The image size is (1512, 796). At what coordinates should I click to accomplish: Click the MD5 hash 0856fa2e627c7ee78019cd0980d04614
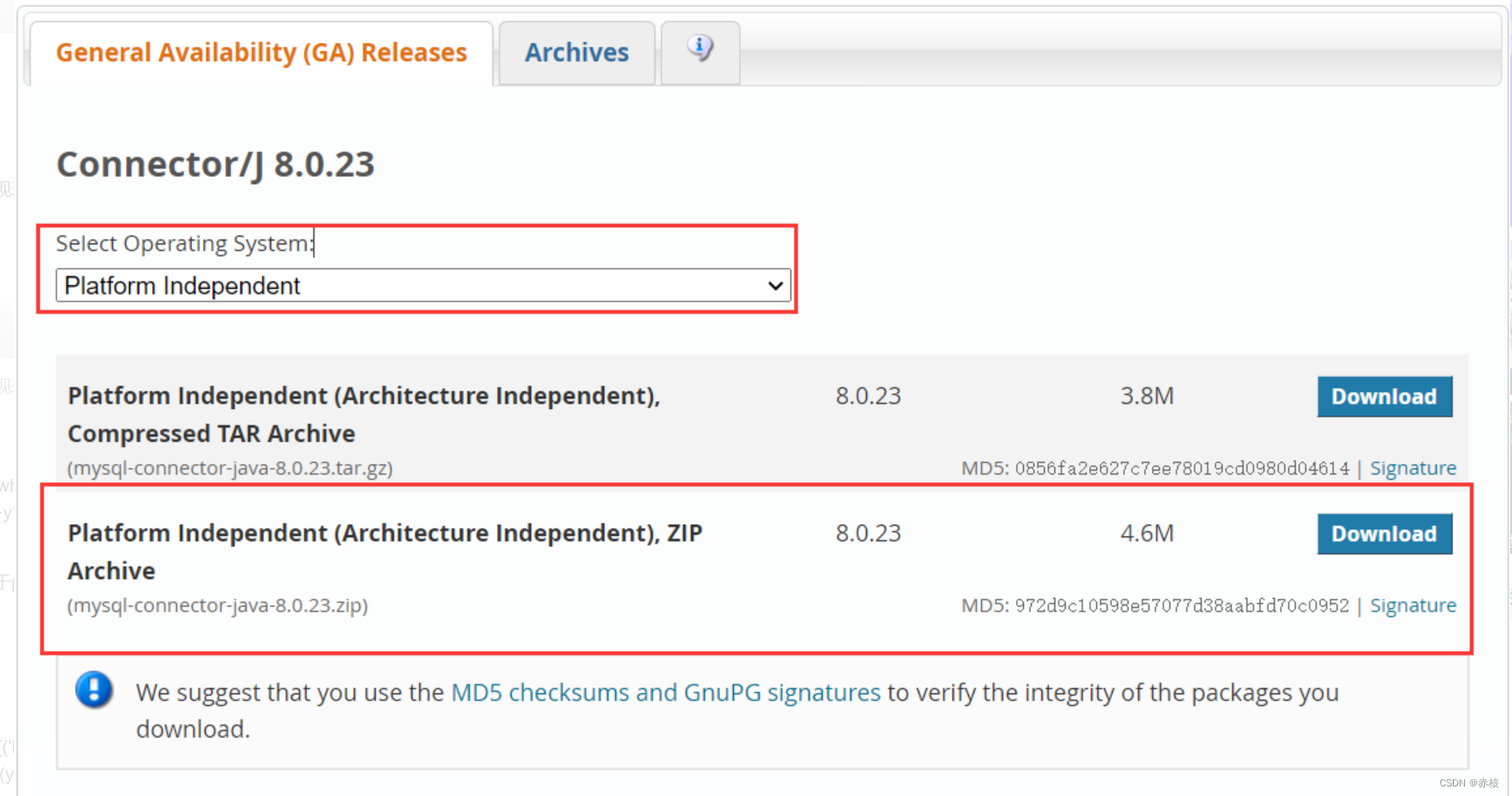1182,468
